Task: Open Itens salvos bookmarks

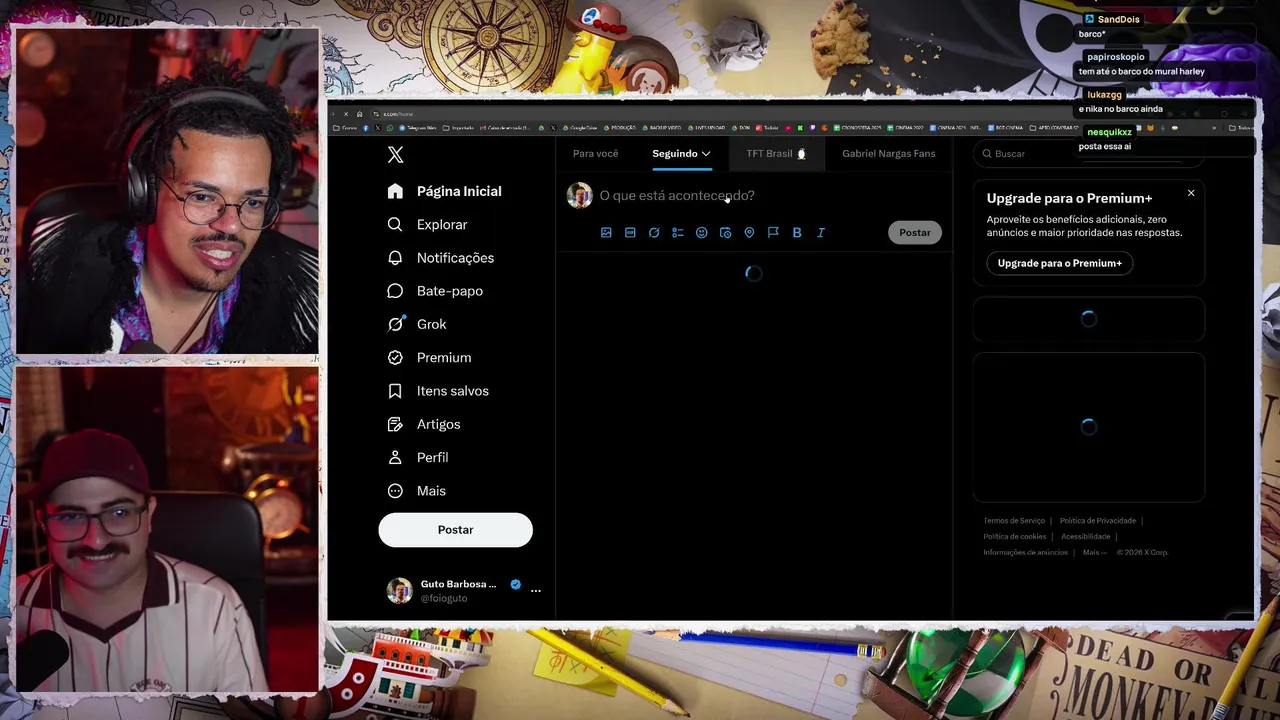Action: coord(438,391)
